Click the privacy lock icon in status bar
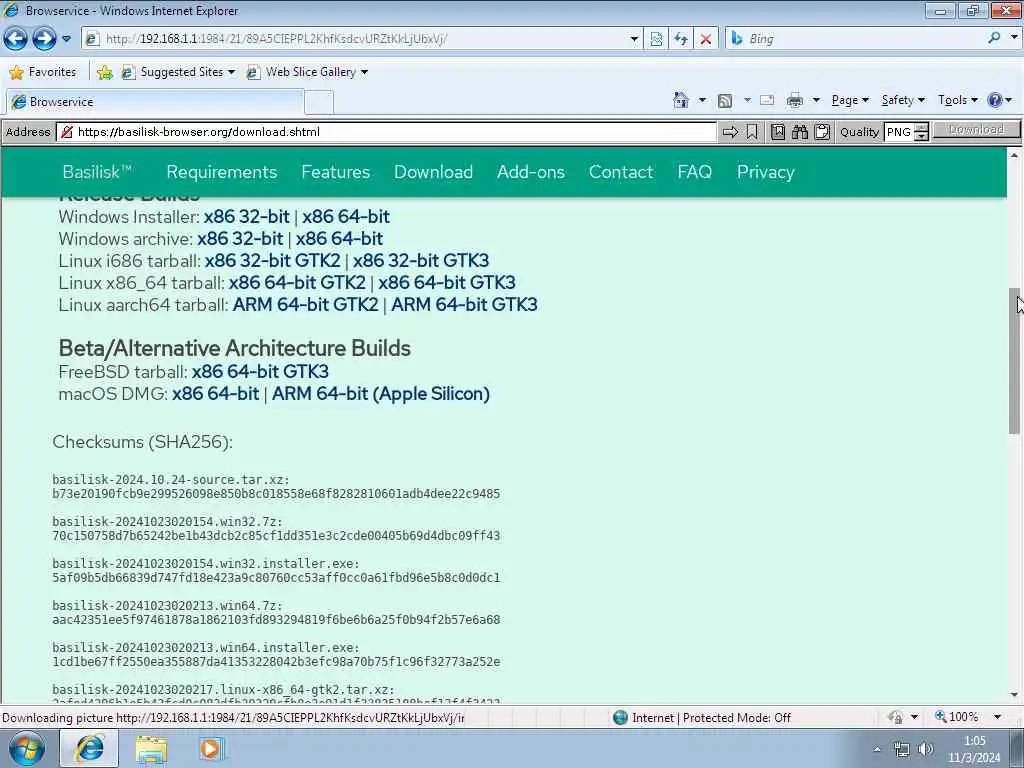1024x768 pixels. point(895,717)
